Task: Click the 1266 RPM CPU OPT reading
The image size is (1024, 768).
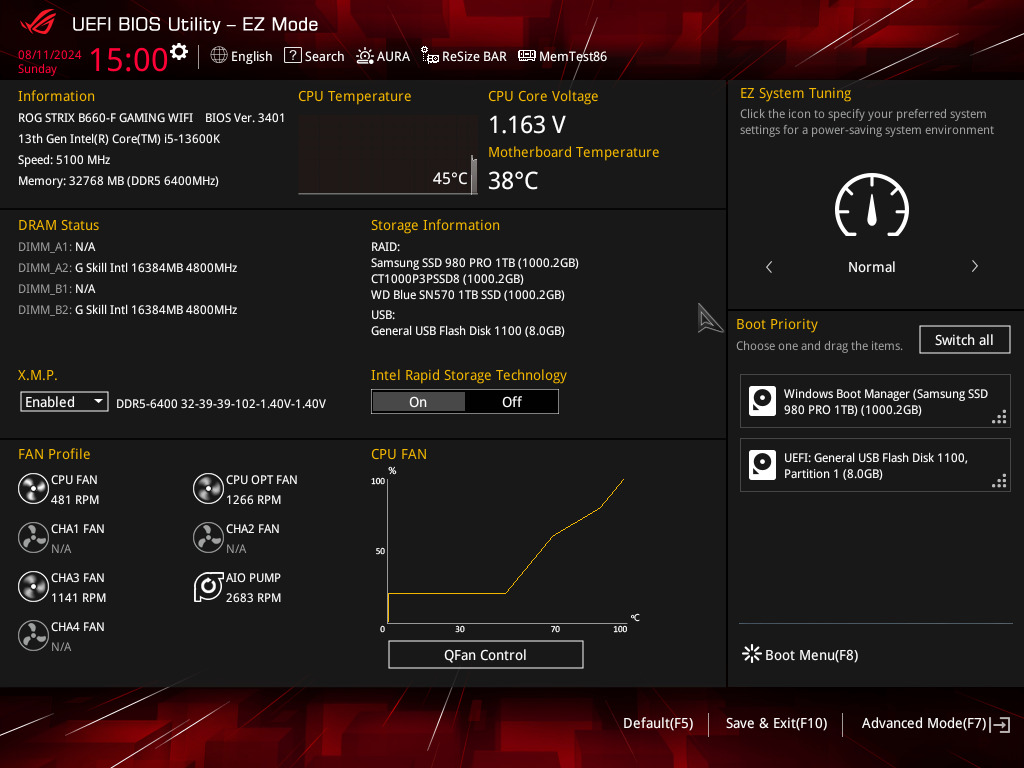Action: [253, 500]
